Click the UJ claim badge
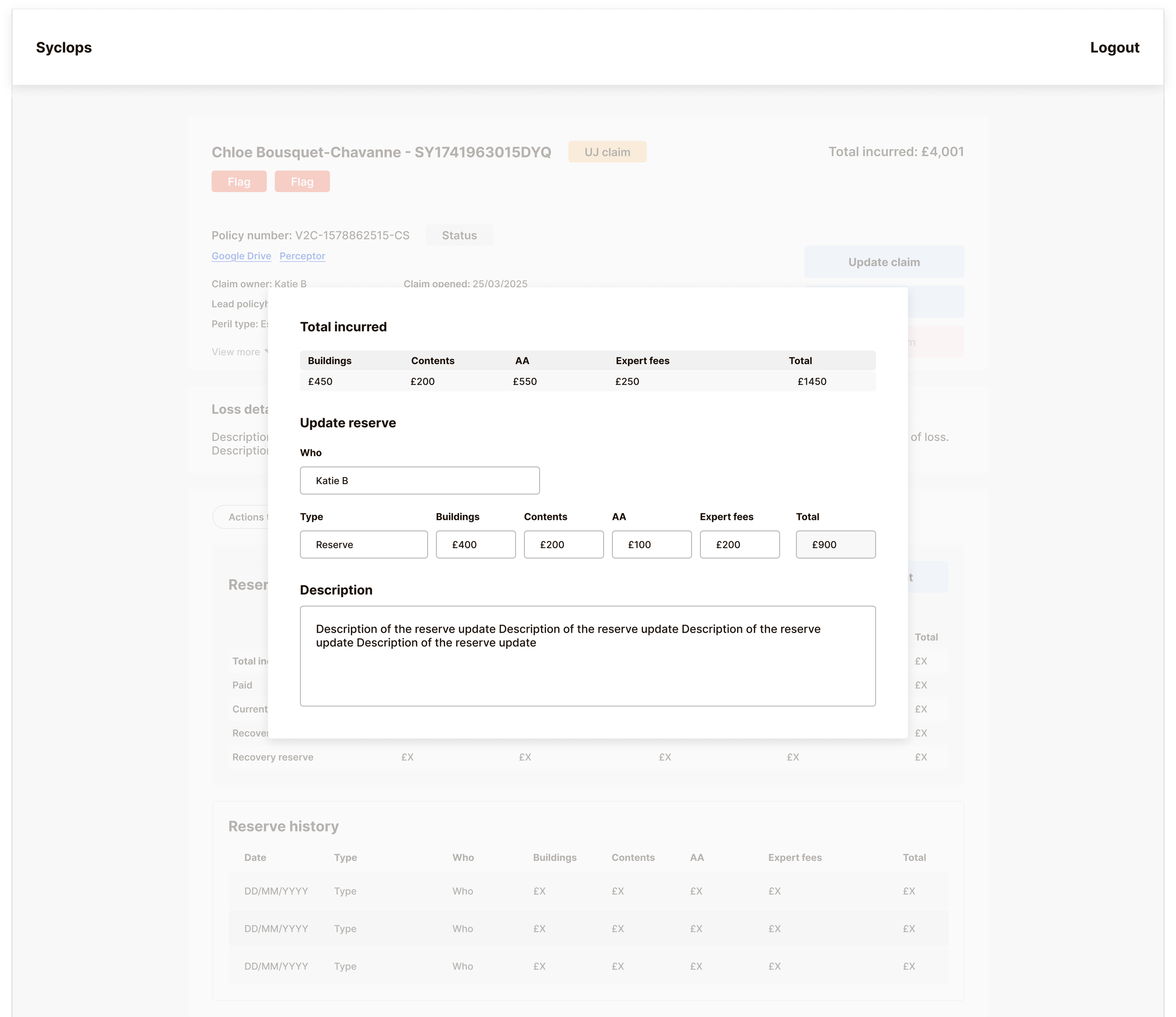Viewport: 1176px width, 1017px height. [607, 152]
